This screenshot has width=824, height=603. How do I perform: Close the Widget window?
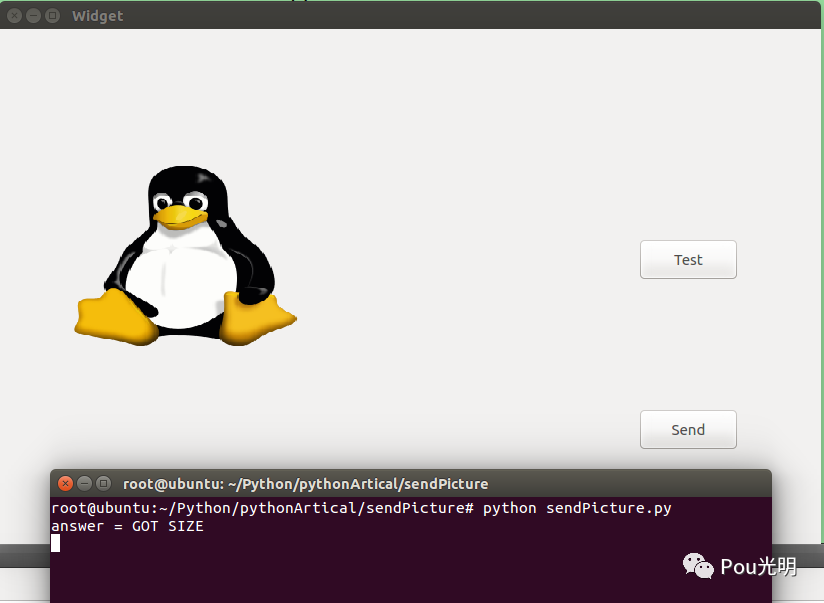(15, 16)
